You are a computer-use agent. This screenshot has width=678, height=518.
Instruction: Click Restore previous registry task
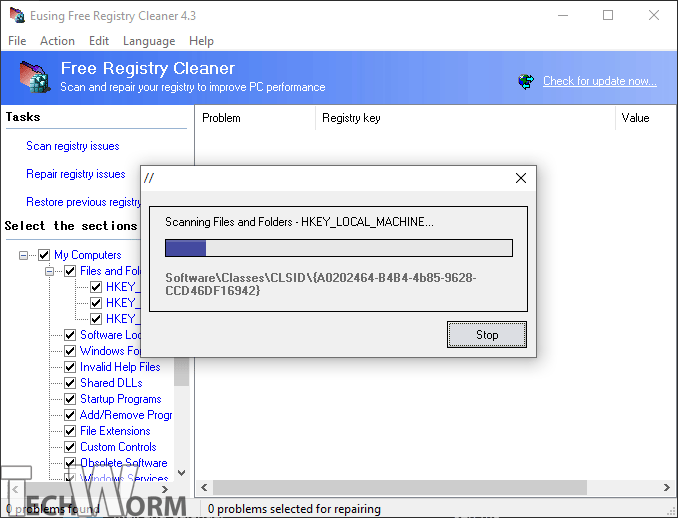83,202
